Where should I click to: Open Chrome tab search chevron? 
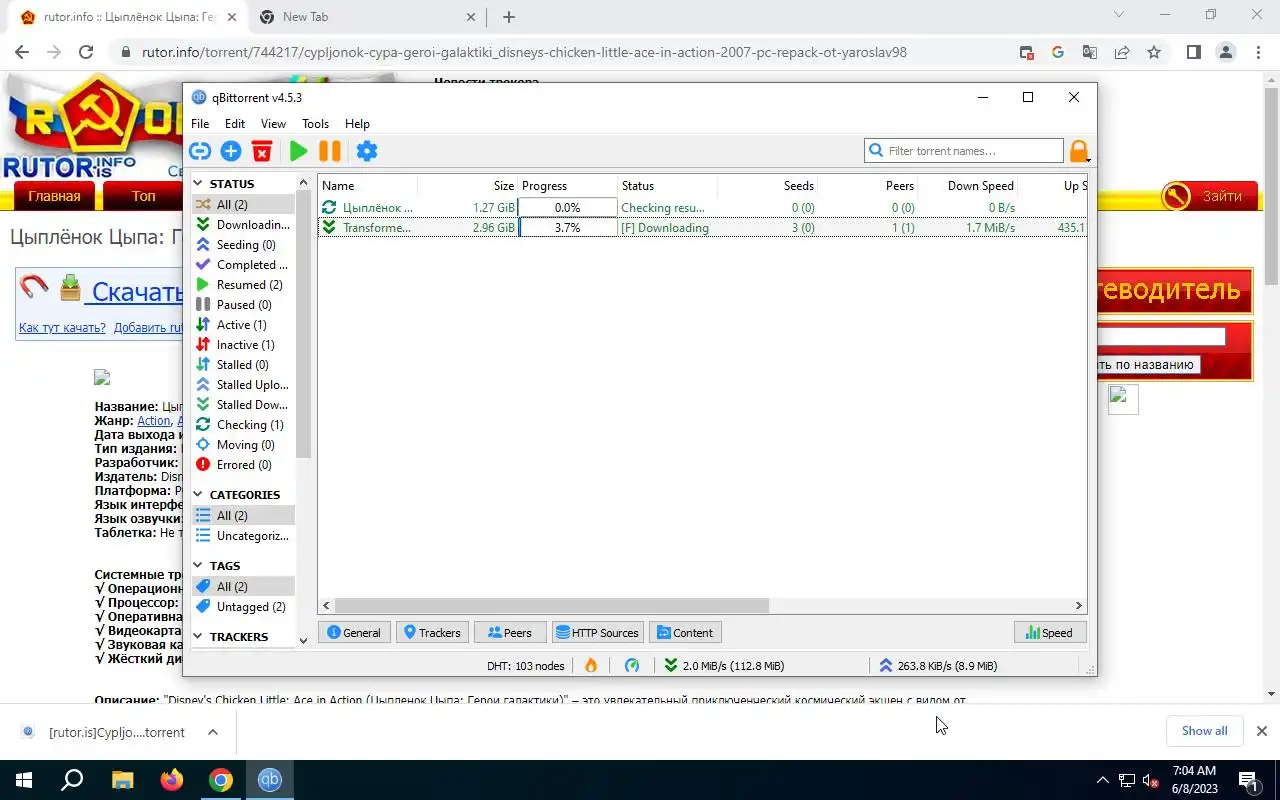(x=1119, y=15)
